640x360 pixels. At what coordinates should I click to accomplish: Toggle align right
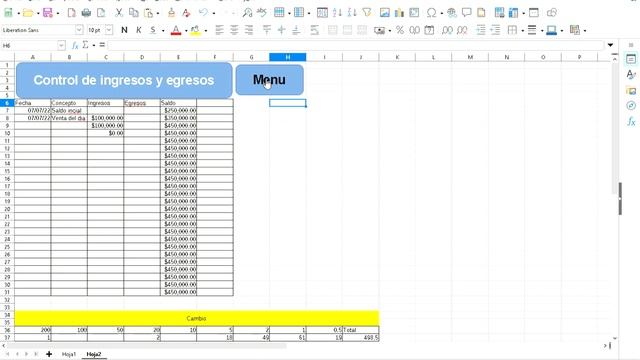(249, 30)
